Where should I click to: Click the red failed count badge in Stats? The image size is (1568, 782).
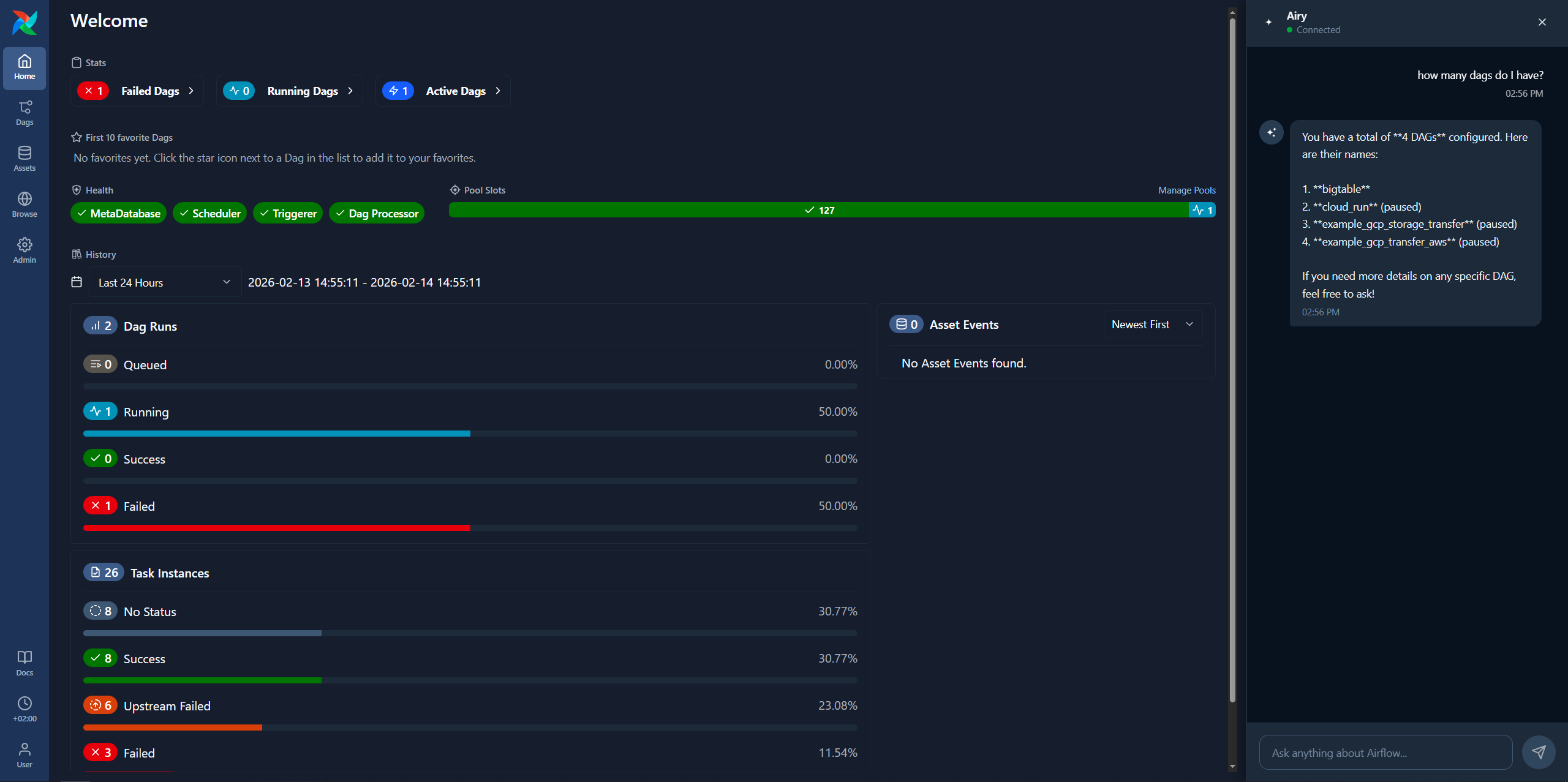click(x=93, y=91)
